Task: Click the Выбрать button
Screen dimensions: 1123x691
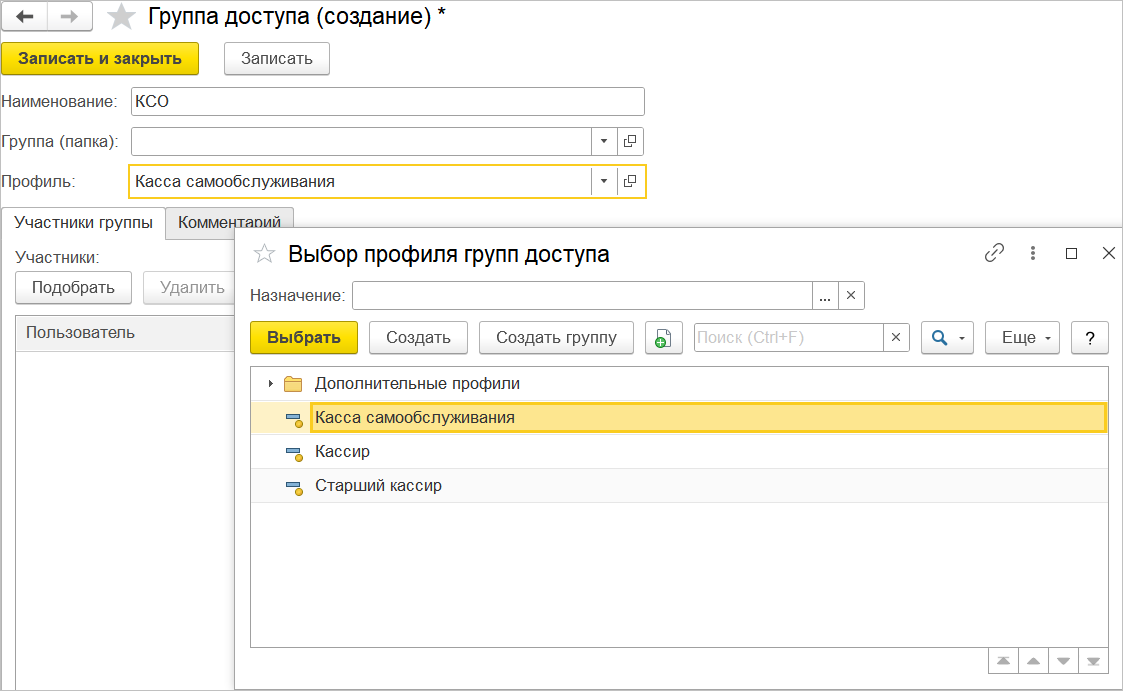Action: click(304, 338)
